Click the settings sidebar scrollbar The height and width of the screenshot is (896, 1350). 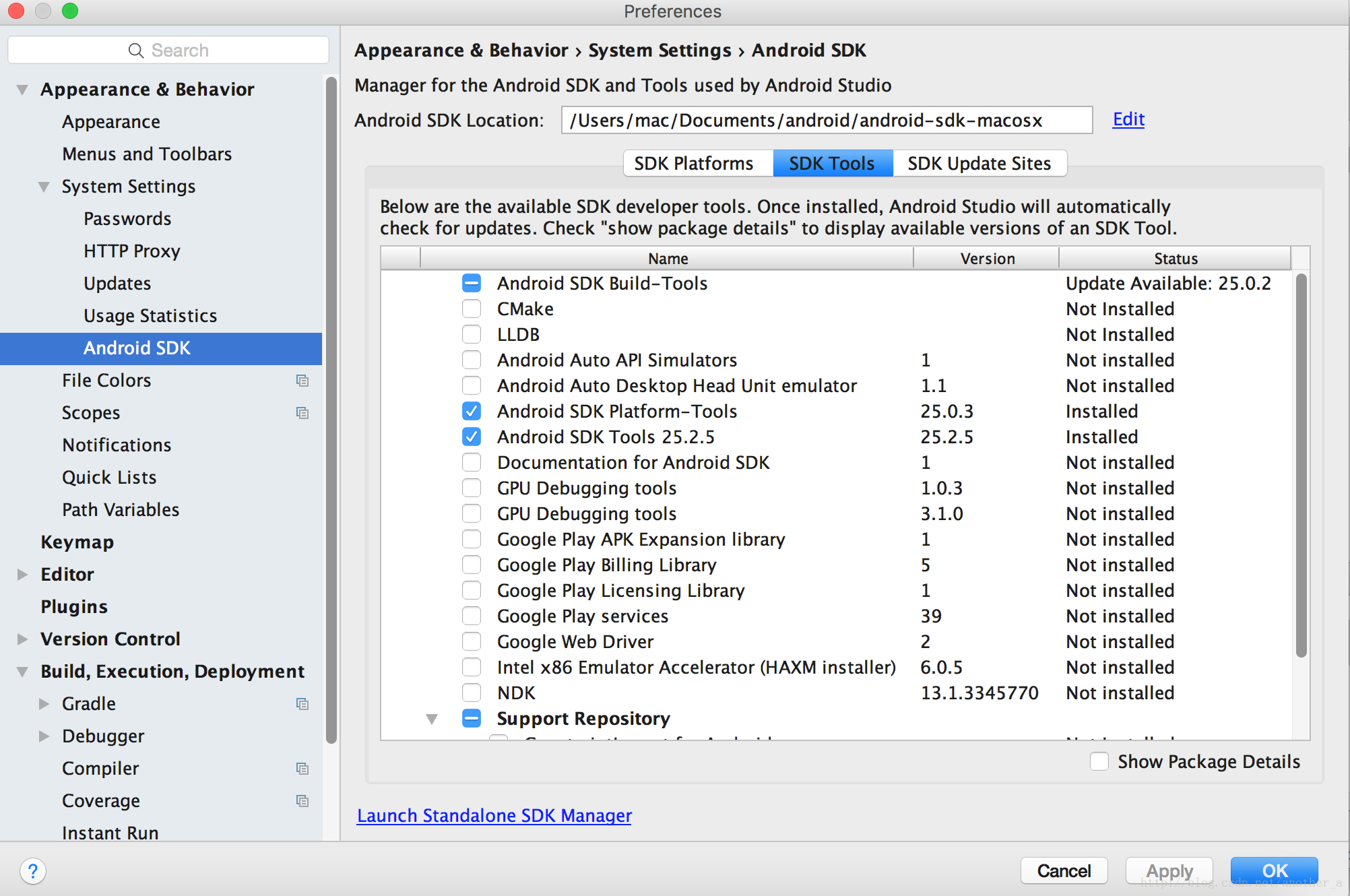click(x=331, y=410)
